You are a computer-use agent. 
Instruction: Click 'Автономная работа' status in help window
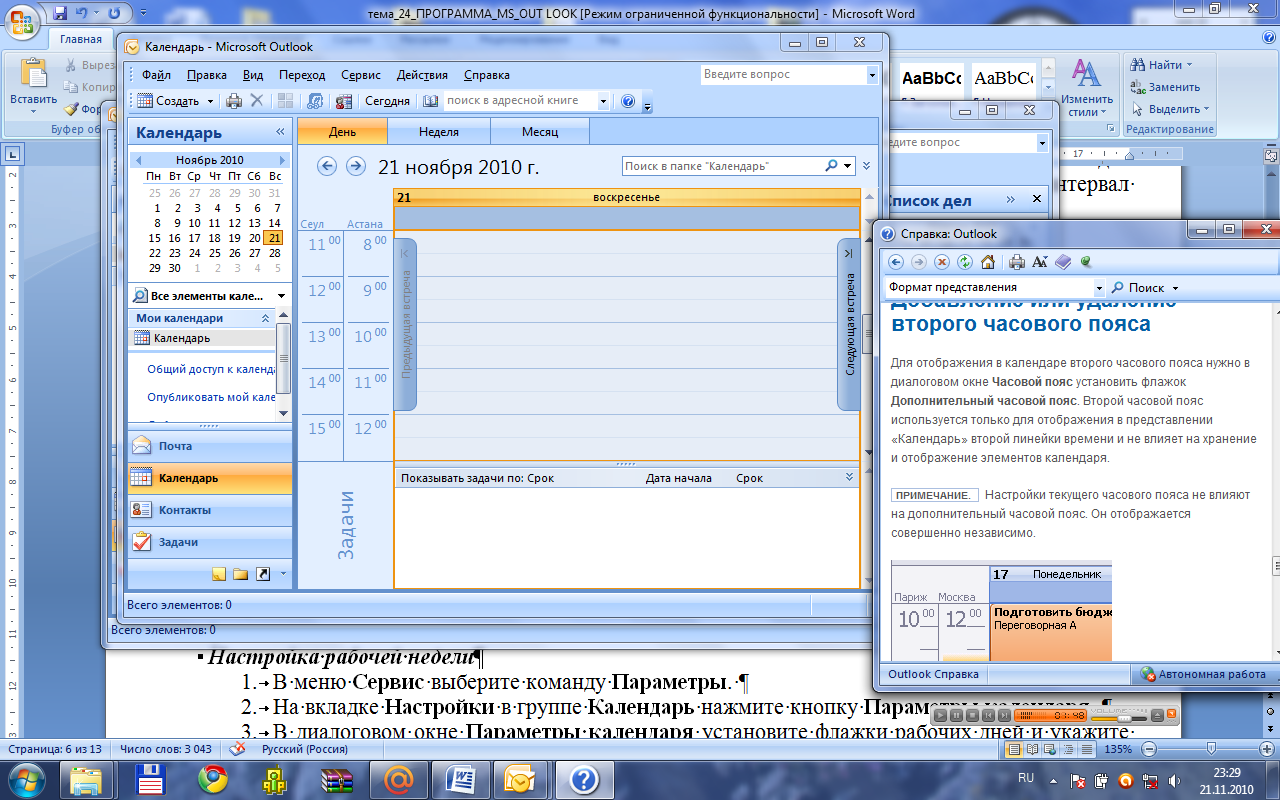click(1203, 674)
